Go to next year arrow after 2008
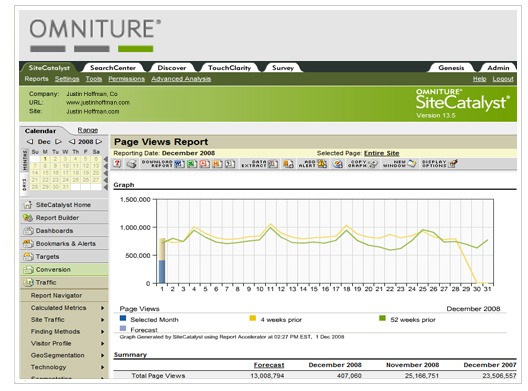 99,142
